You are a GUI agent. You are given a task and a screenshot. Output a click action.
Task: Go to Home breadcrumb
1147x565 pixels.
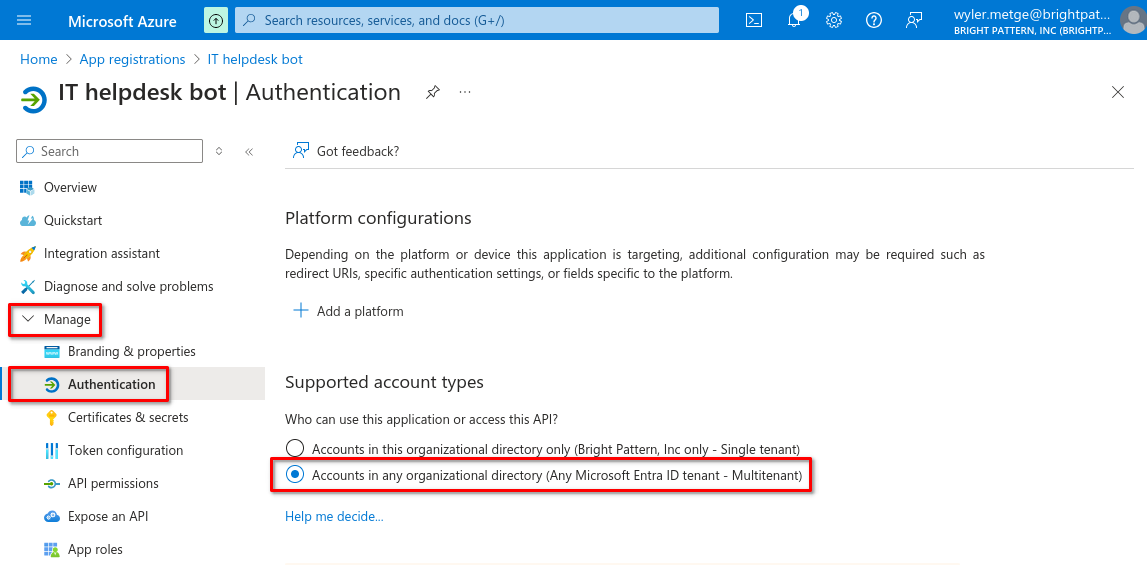[39, 59]
